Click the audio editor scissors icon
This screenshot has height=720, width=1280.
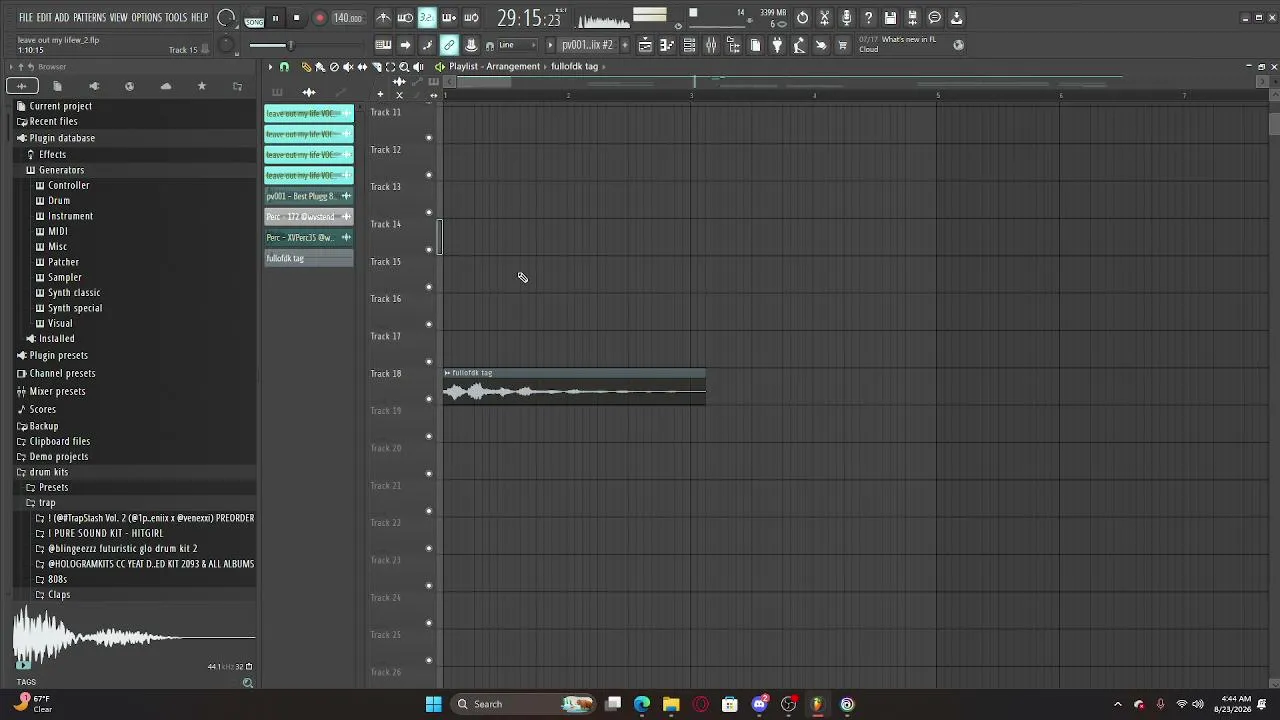point(824,18)
